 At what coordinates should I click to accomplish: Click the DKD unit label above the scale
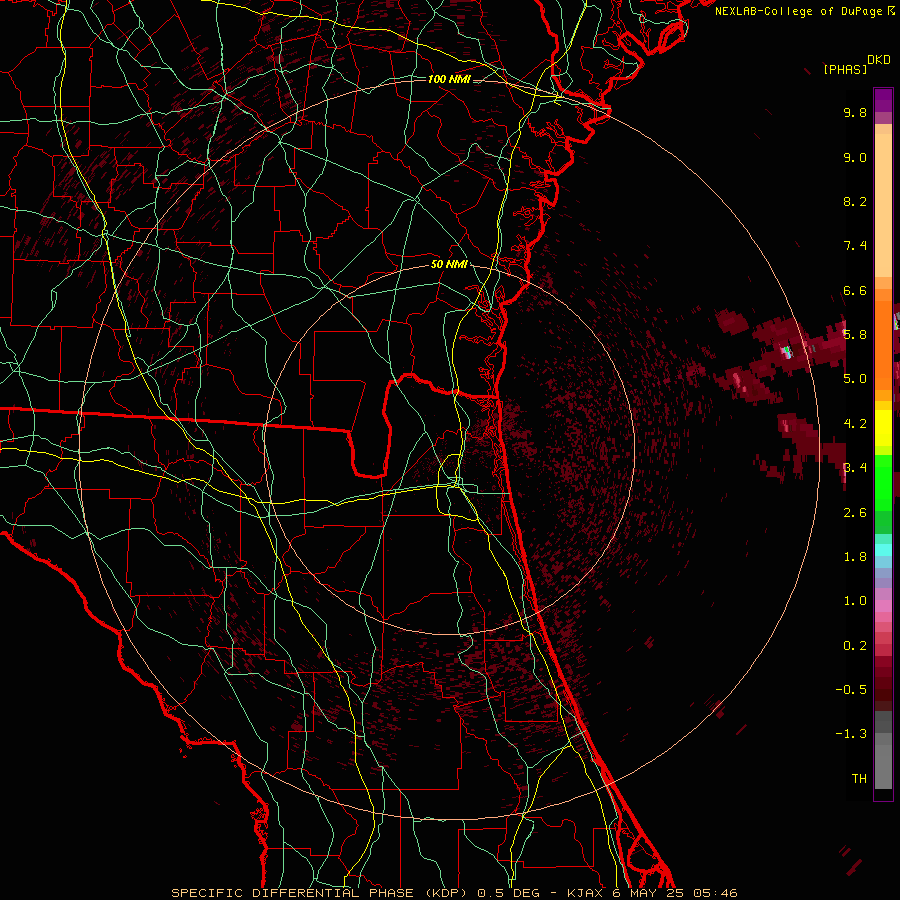(879, 60)
